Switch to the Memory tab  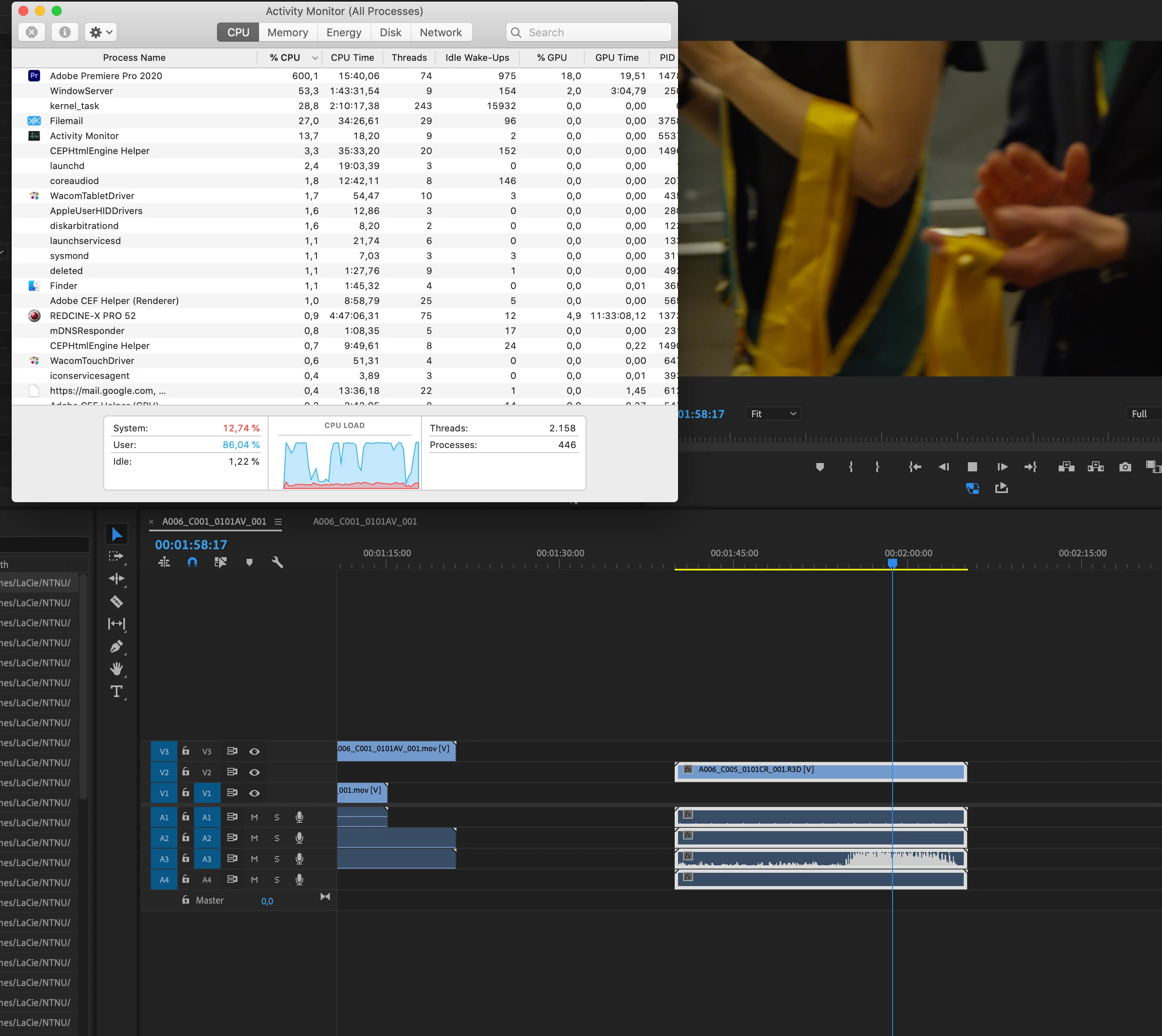click(287, 32)
